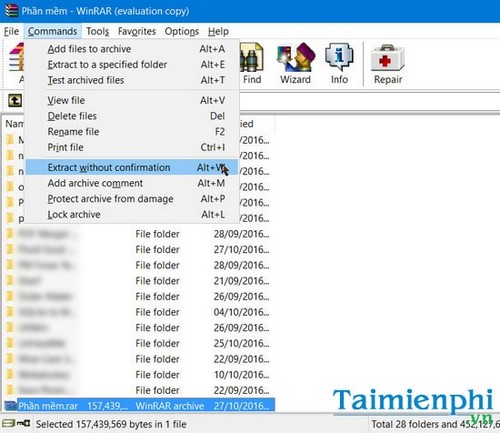The width and height of the screenshot is (500, 433).
Task: Click the drive icon in the status bar
Action: [9, 423]
